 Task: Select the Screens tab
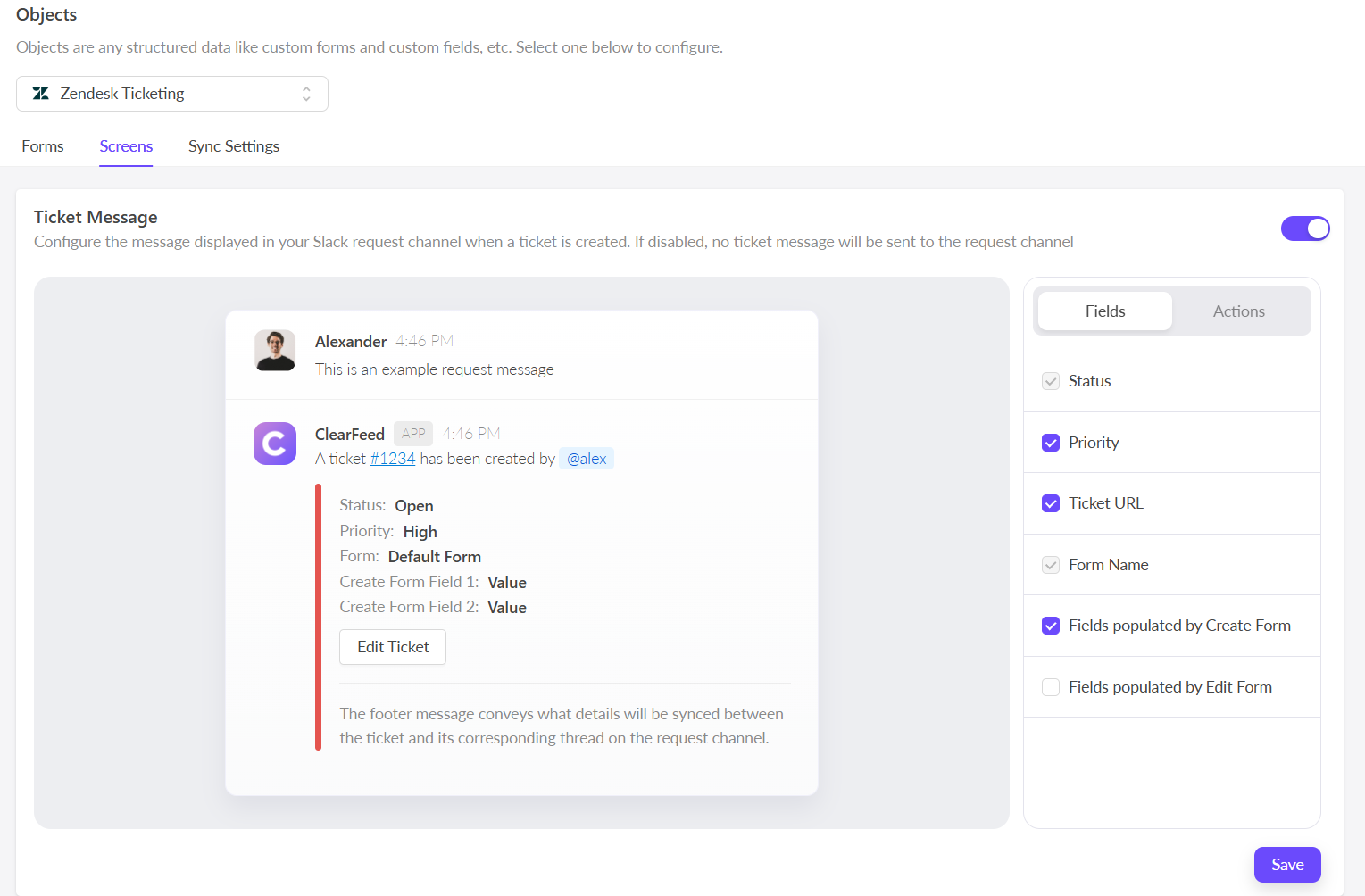pos(126,146)
